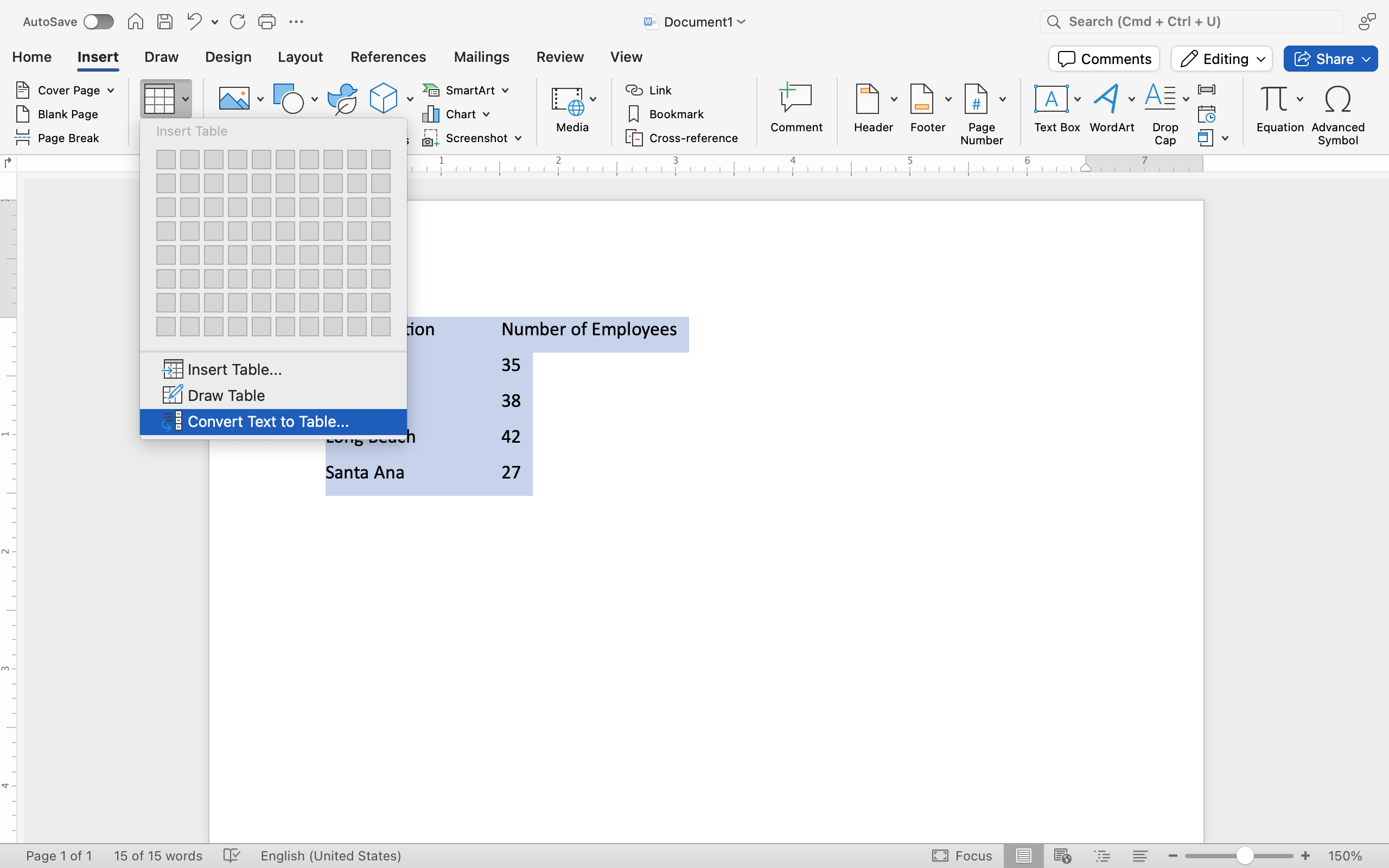The image size is (1389, 868).
Task: Click the Equation pi icon
Action: (1273, 99)
